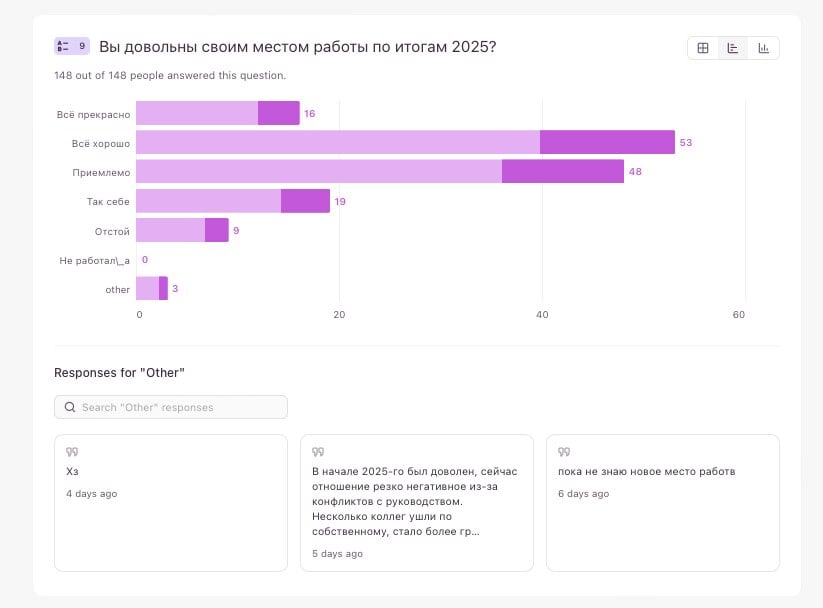Click the Responses for "Other" heading
This screenshot has height=608, width=823.
tap(119, 372)
